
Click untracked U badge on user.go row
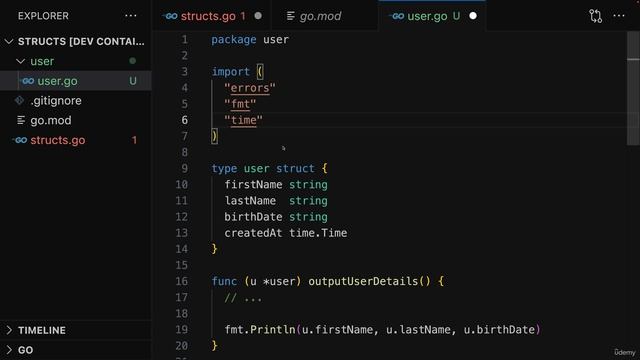[x=133, y=81]
